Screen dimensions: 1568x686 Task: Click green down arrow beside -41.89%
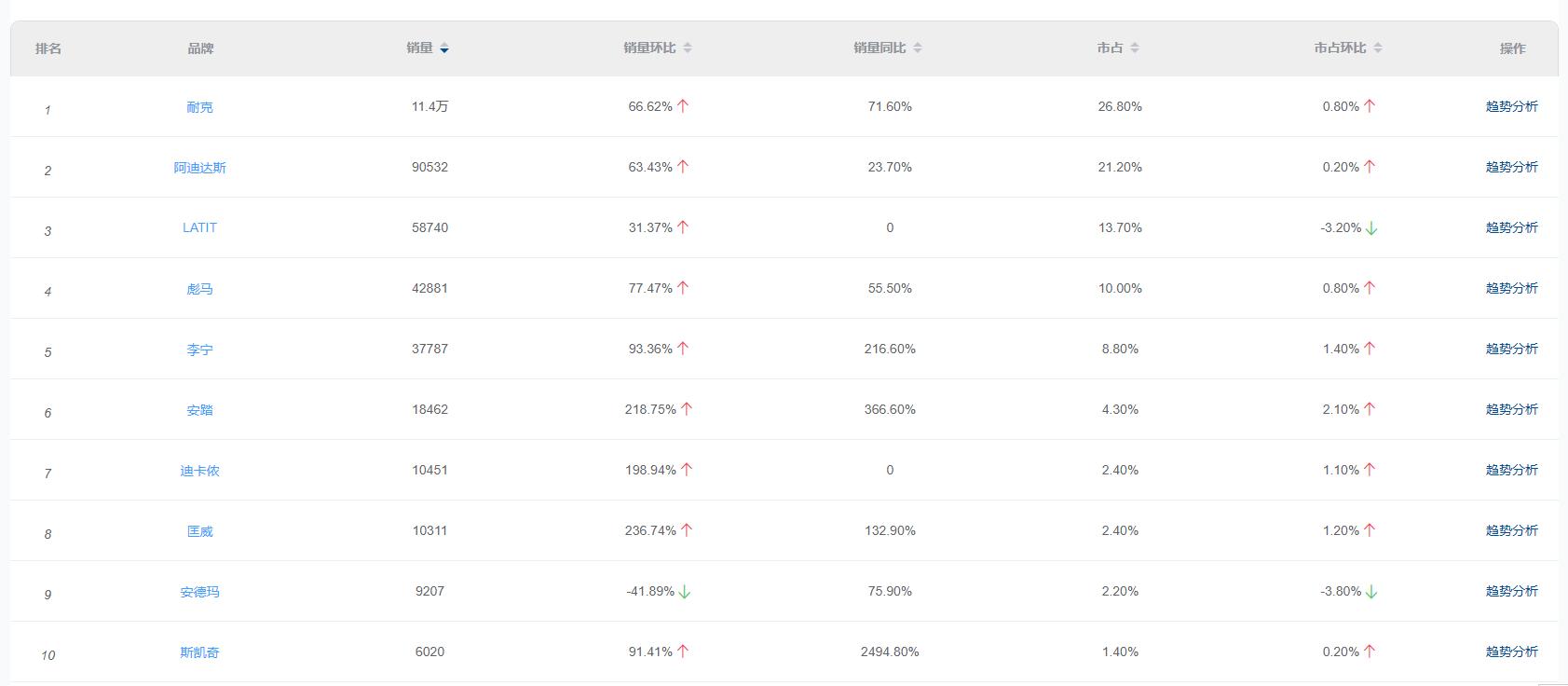tap(685, 592)
